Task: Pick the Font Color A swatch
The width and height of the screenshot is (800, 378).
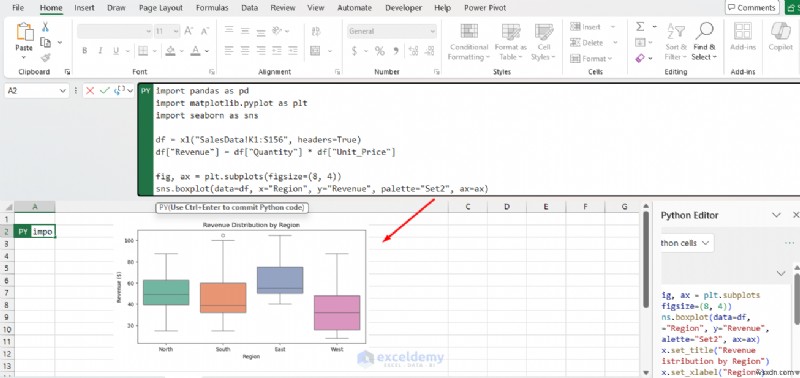Action: pos(195,51)
